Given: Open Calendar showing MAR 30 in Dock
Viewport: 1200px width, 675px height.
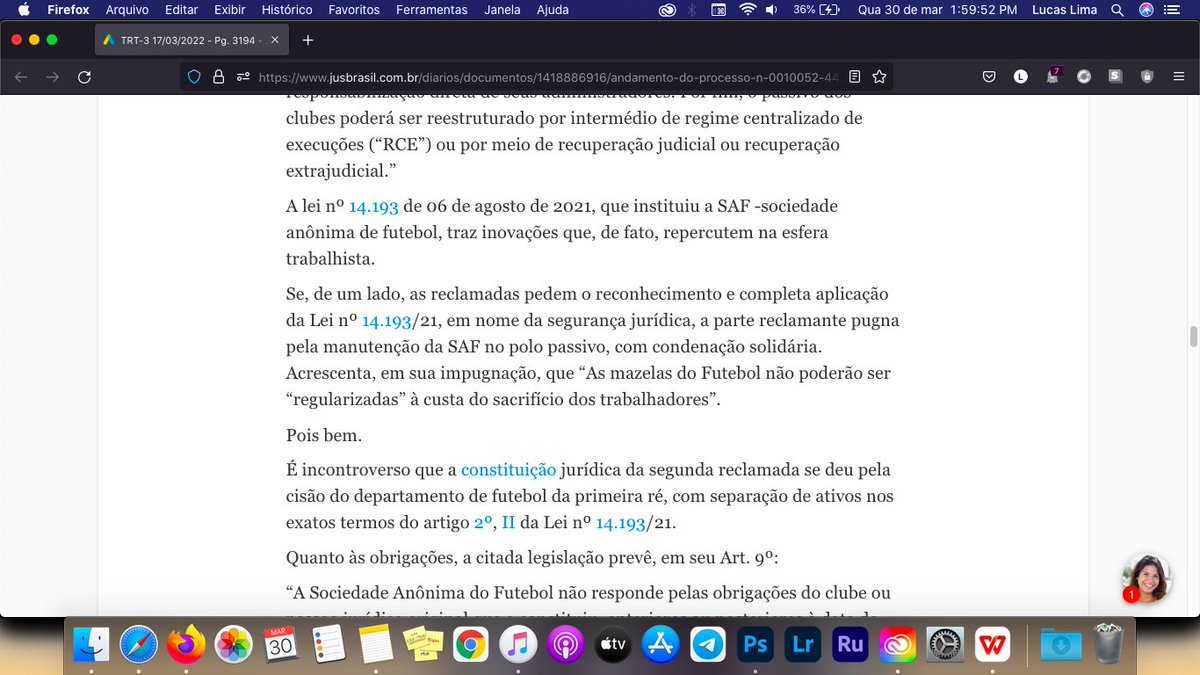Looking at the screenshot, I should (x=281, y=645).
